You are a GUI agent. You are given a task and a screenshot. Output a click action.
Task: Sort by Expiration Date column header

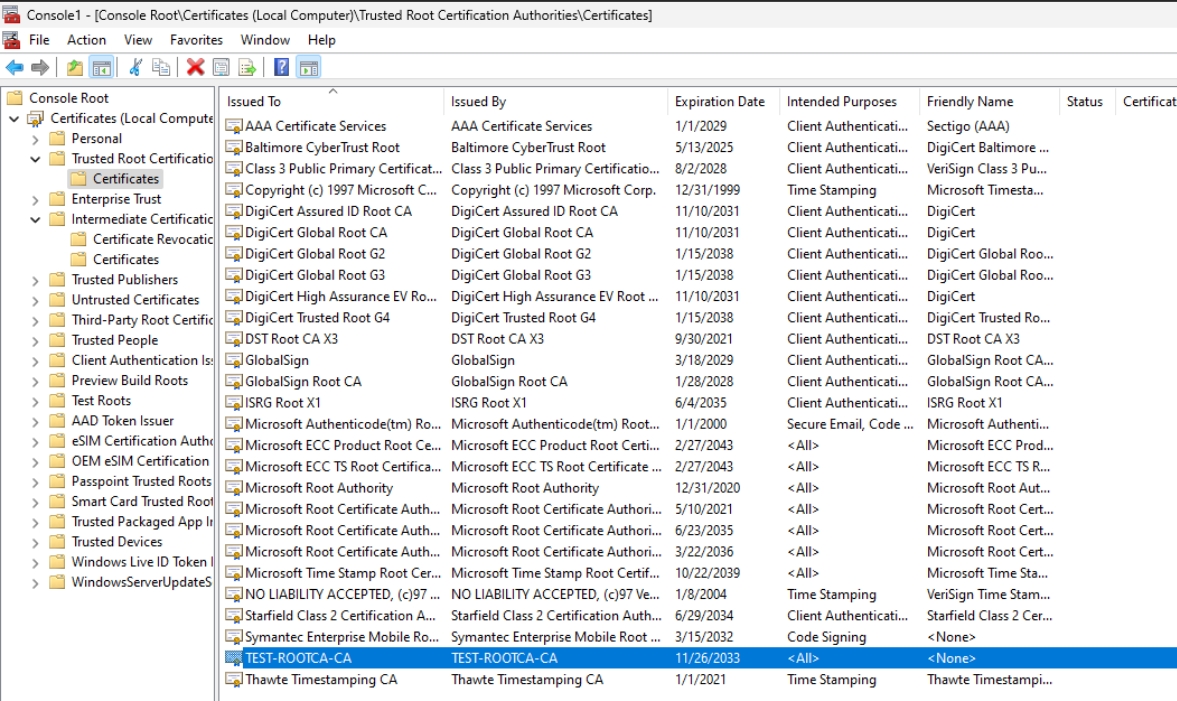(724, 101)
